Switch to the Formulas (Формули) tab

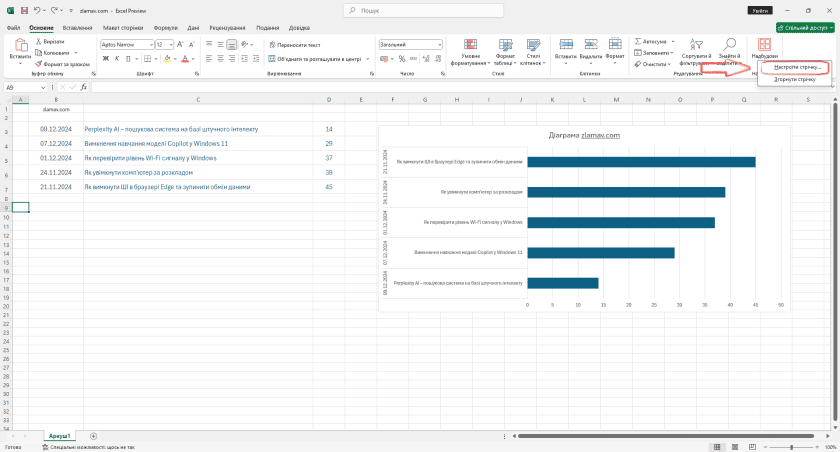166,28
